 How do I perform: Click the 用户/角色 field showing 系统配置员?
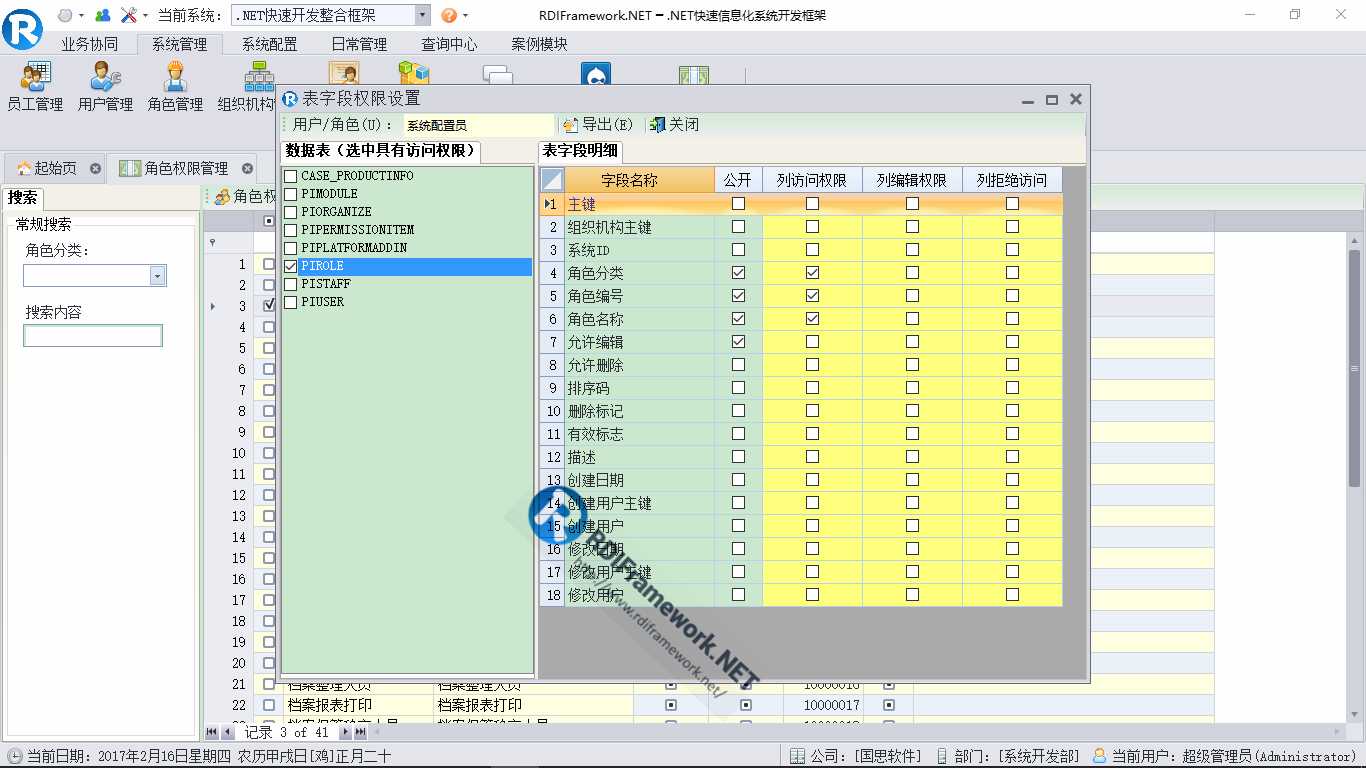478,125
